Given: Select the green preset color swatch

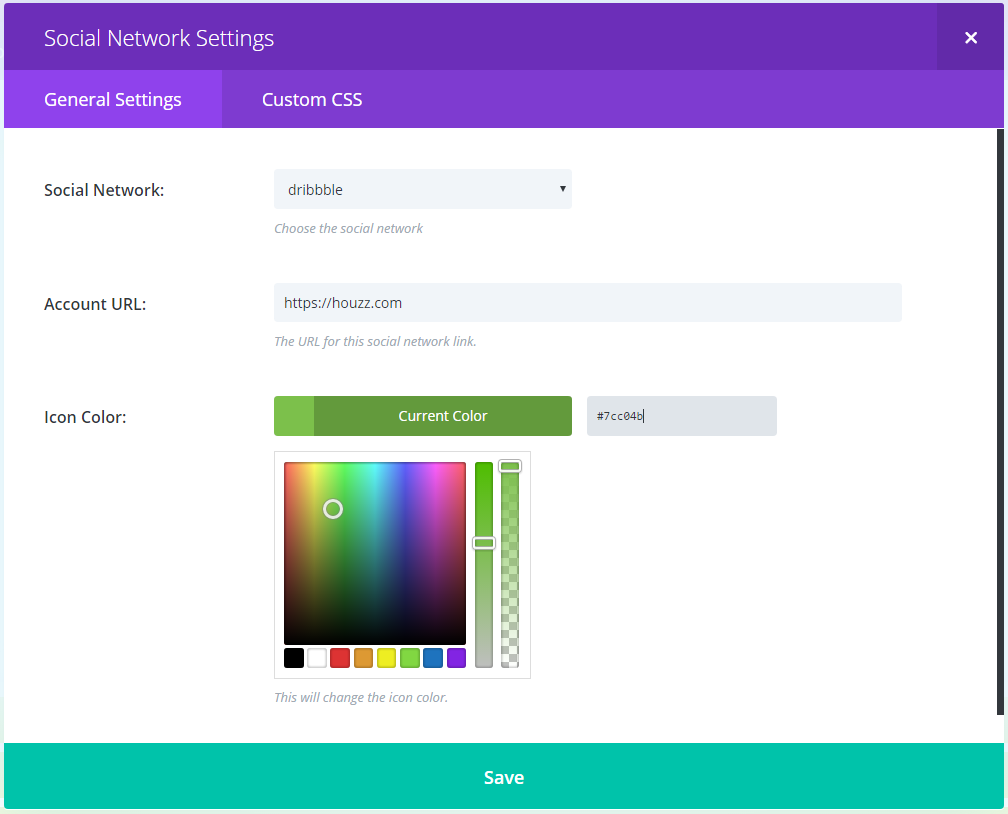Looking at the screenshot, I should pyautogui.click(x=410, y=657).
